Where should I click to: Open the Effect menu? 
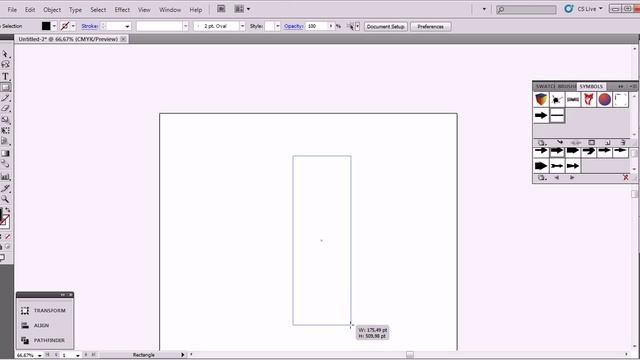tap(122, 9)
